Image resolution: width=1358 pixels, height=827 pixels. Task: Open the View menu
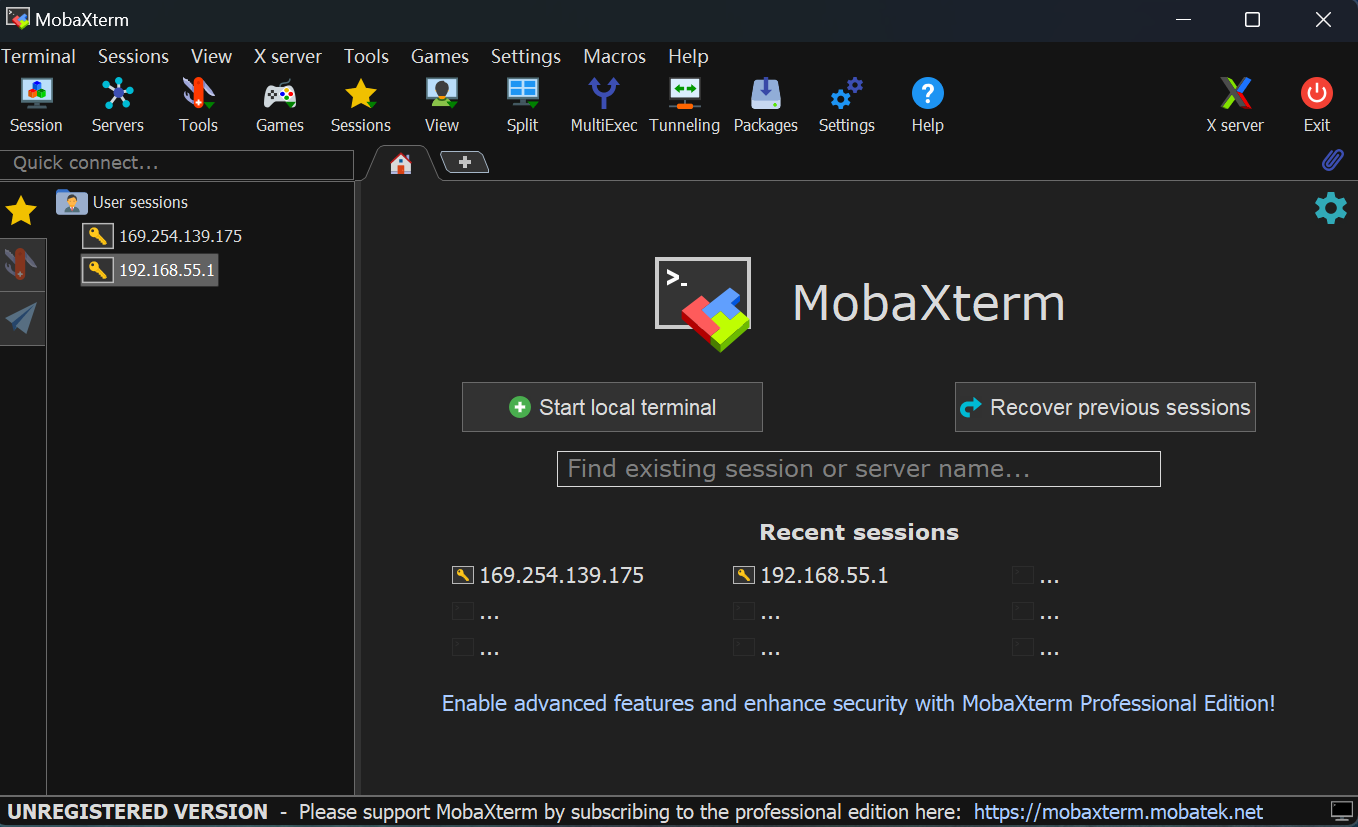[x=211, y=56]
